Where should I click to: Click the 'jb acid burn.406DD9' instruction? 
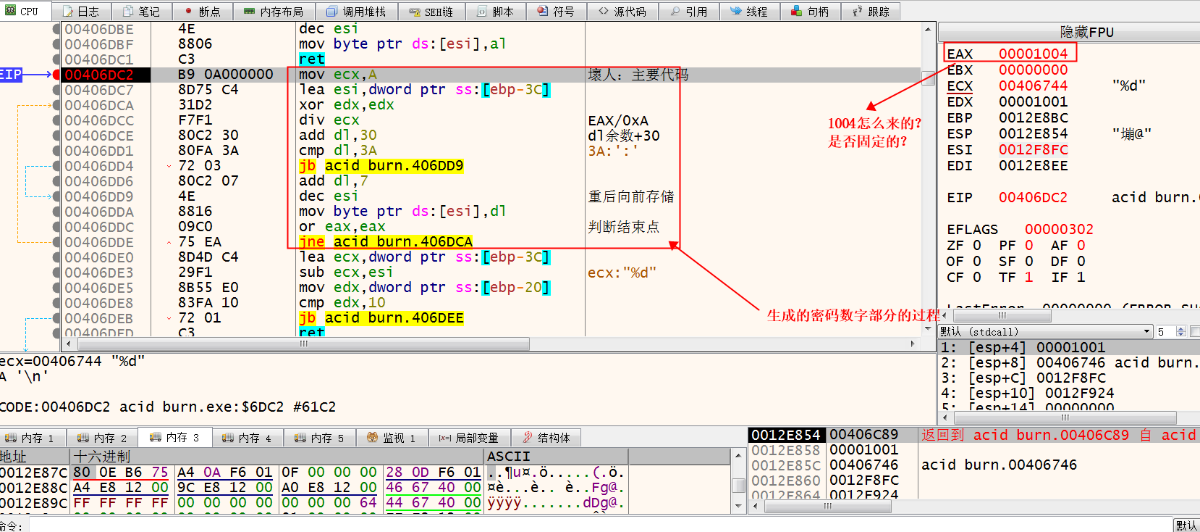pyautogui.click(x=380, y=166)
